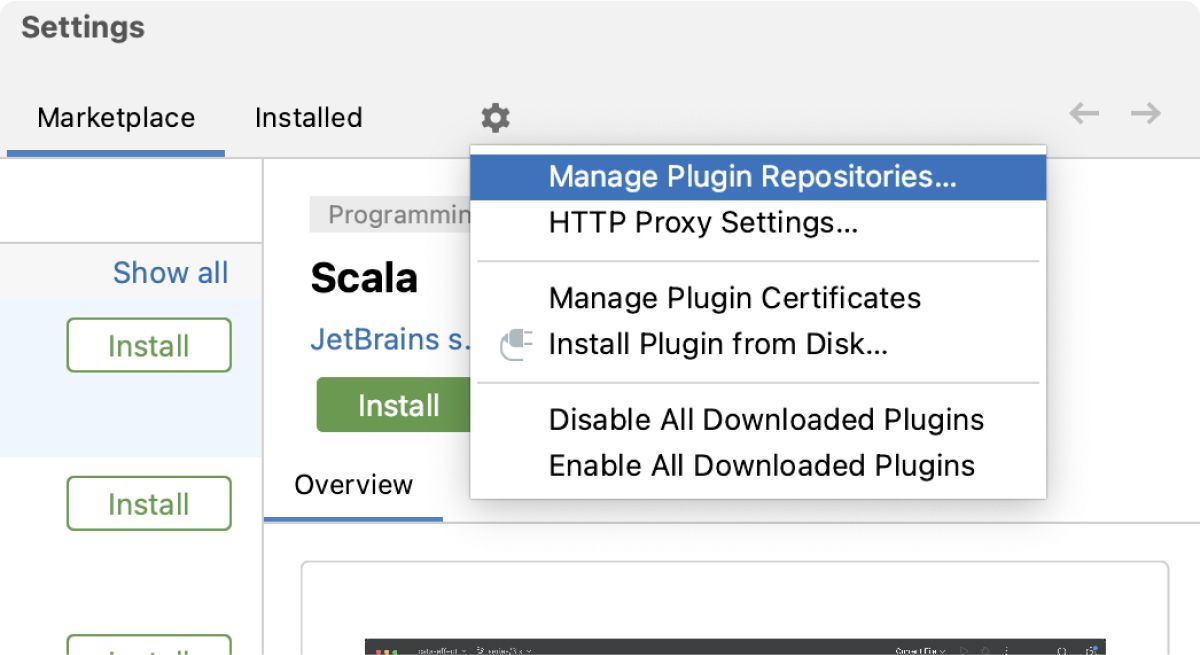Click the top Install button in the sidebar

point(148,344)
